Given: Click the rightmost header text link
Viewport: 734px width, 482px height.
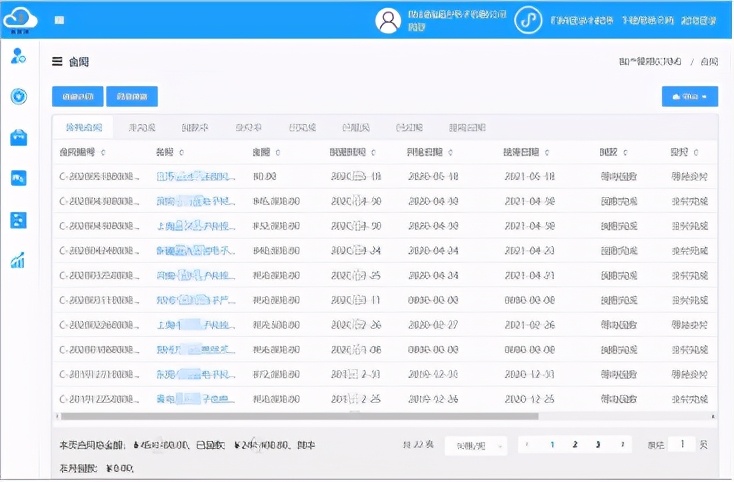Looking at the screenshot, I should (699, 21).
